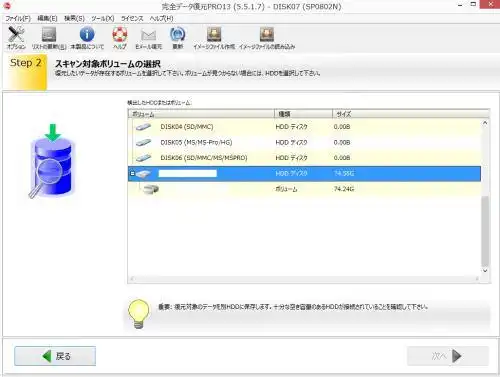The height and width of the screenshot is (377, 500).
Task: Click the Create image file icon
Action: (214, 34)
